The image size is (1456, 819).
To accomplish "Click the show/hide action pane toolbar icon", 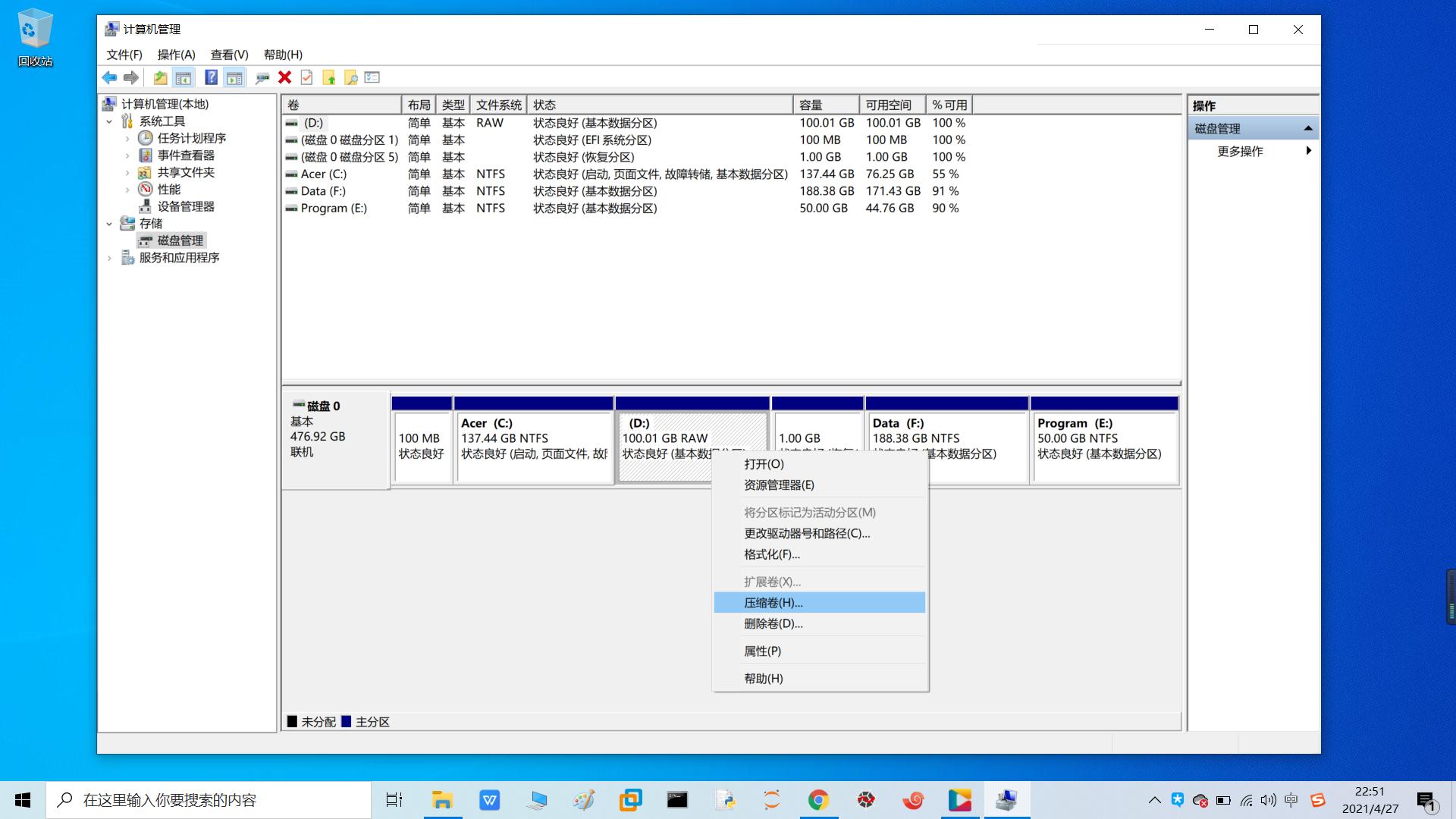I will pos(234,77).
